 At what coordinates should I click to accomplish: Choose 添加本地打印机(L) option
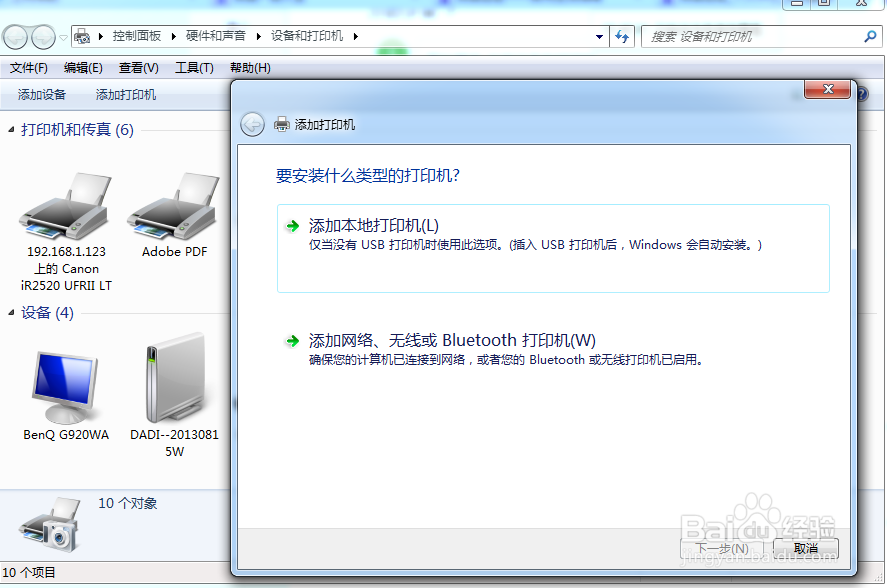pos(553,248)
